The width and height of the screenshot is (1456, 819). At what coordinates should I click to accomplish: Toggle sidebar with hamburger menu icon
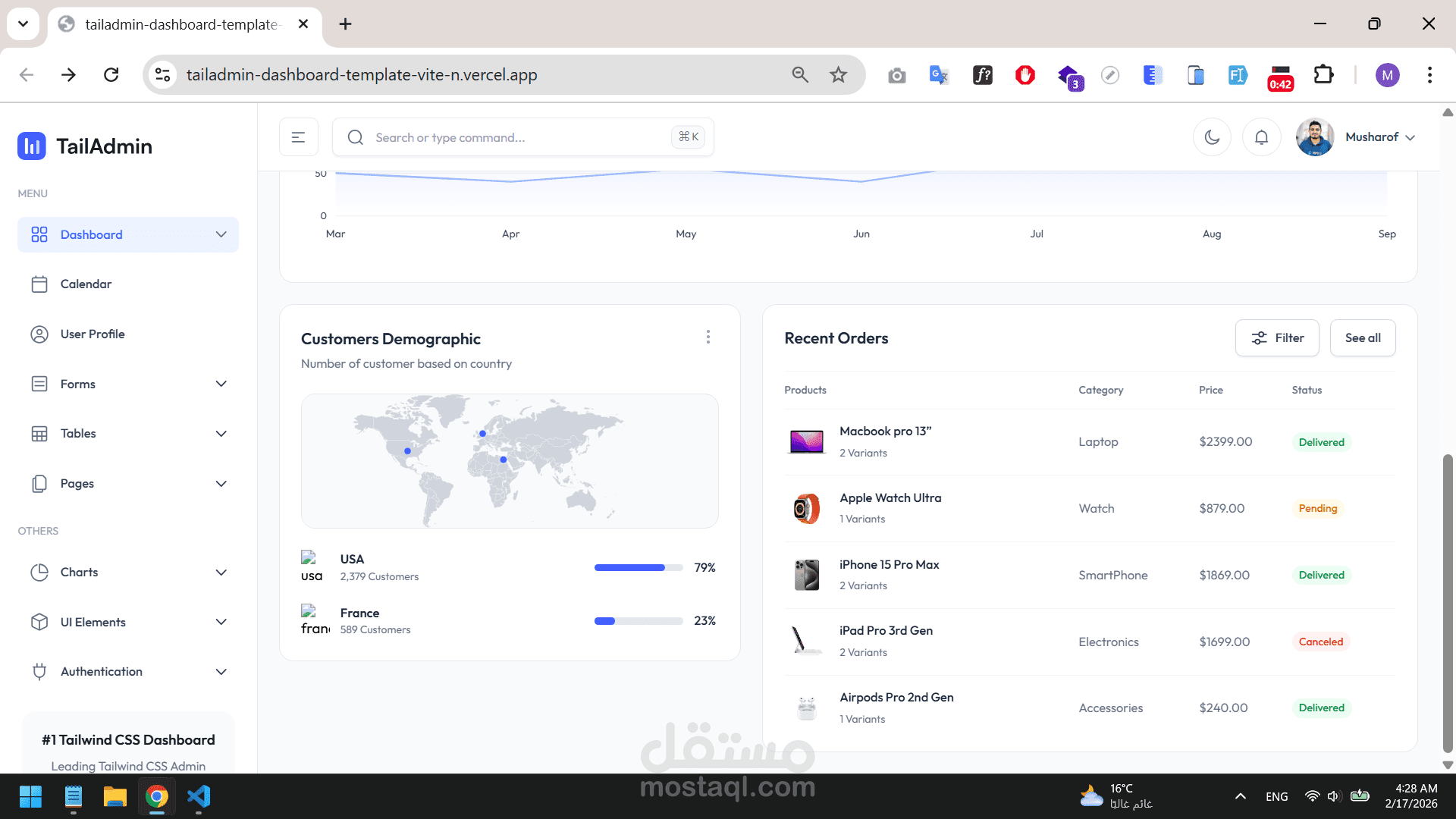click(x=298, y=137)
